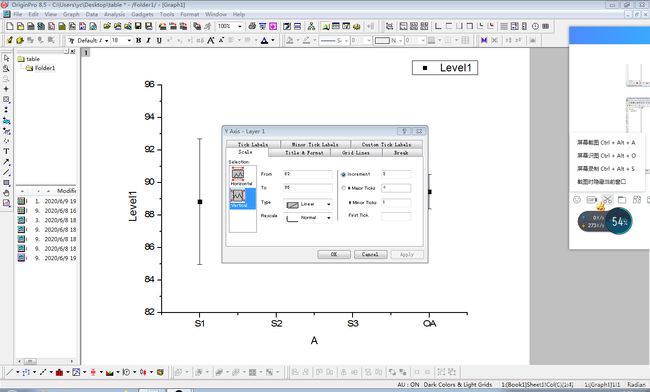The height and width of the screenshot is (392, 650).
Task: Select the Text tool (T) in the left toolbar
Action: tap(6, 151)
